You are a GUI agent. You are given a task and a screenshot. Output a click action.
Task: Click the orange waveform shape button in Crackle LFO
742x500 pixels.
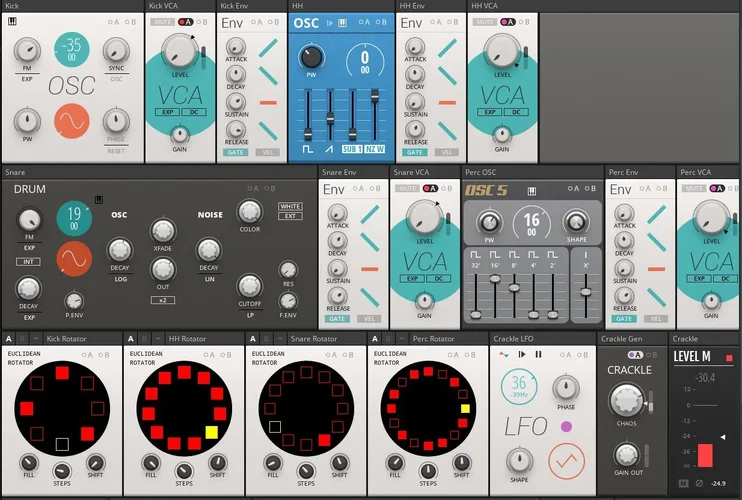click(566, 461)
